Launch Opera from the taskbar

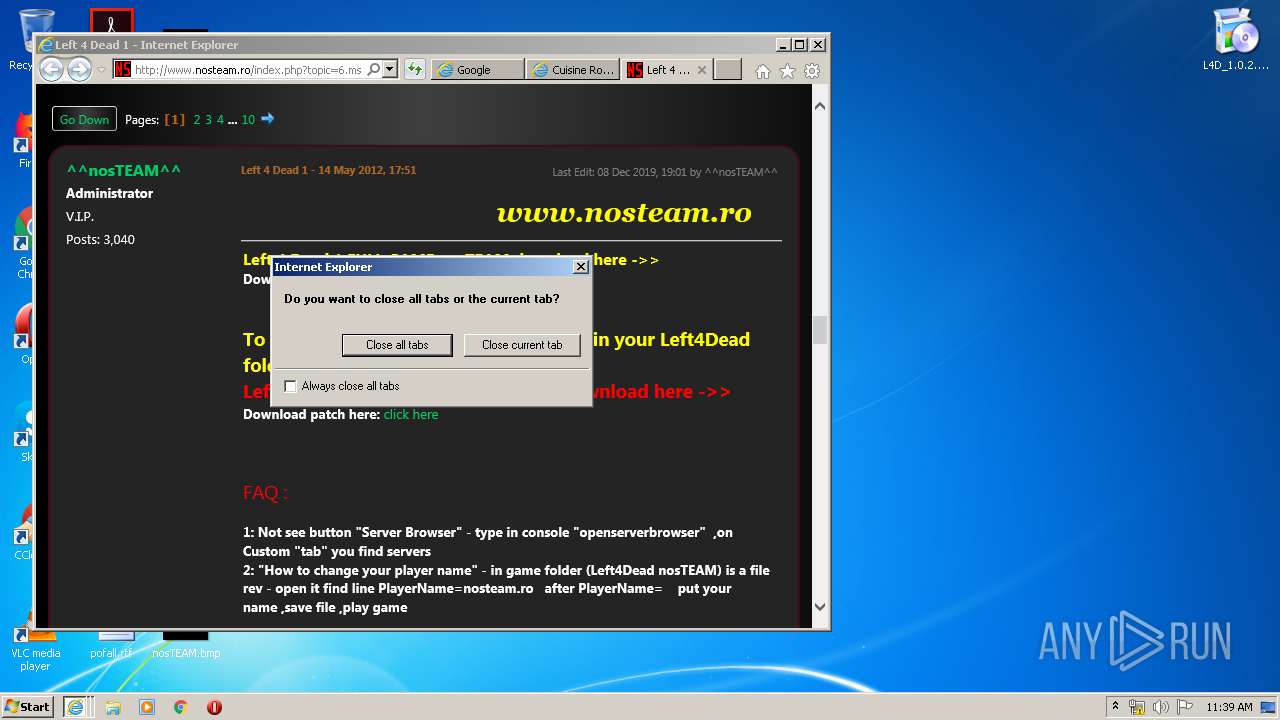[x=214, y=707]
